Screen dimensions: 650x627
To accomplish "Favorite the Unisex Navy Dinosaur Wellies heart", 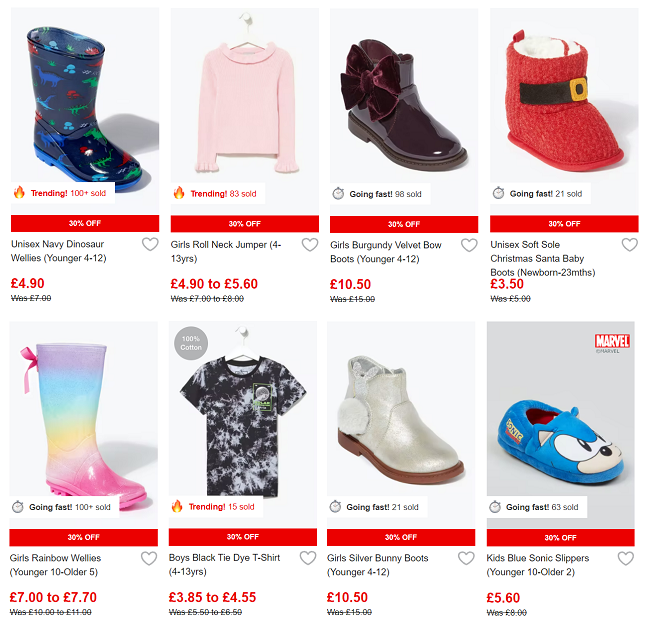I will [150, 244].
